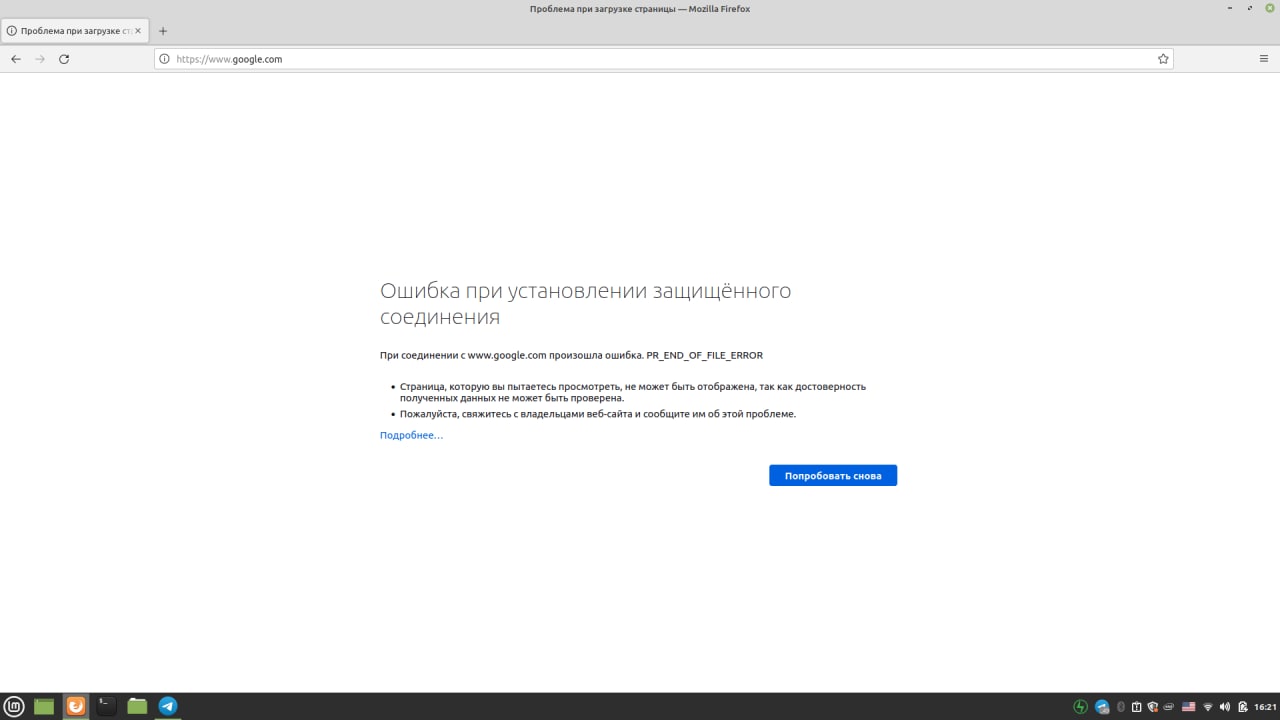1280x720 pixels.
Task: Click the show desktop green icon in taskbar
Action: pos(44,707)
